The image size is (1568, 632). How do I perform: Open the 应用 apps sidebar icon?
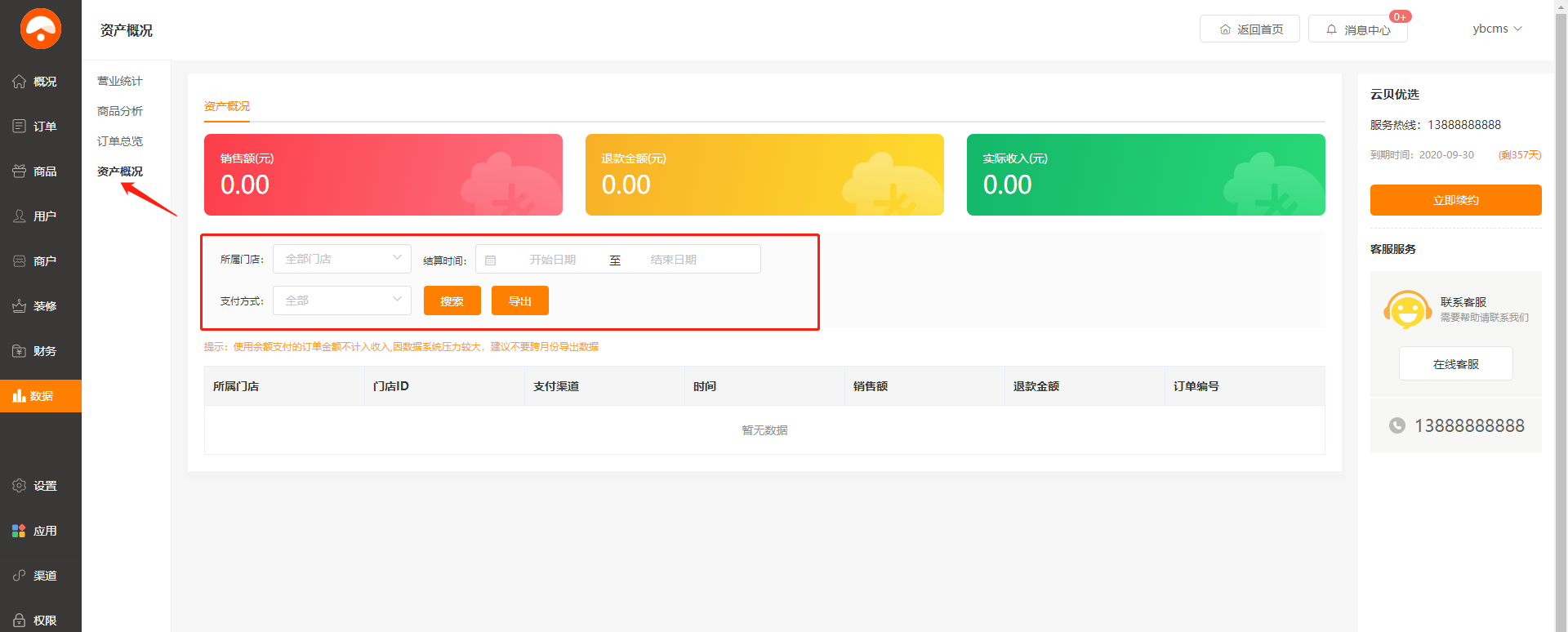point(20,531)
